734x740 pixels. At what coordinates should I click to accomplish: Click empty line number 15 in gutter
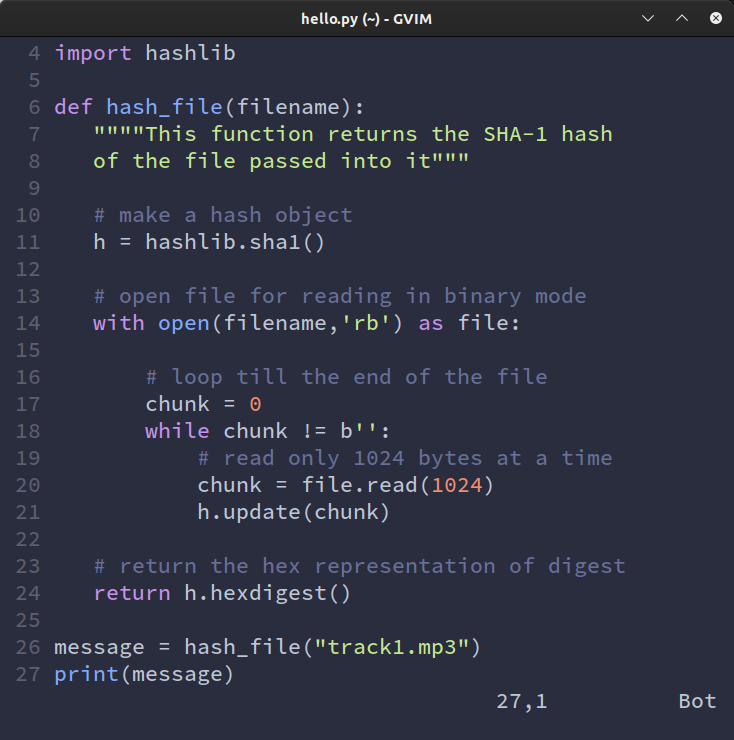(x=28, y=350)
